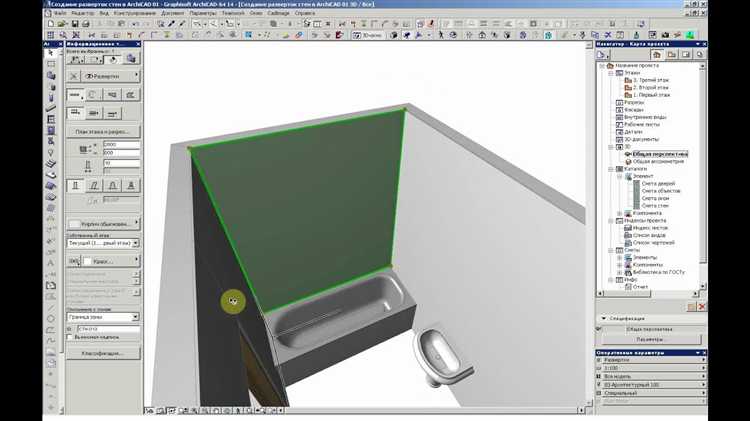The height and width of the screenshot is (421, 750).
Task: Expand the layer selector arrow in Info Box
Action: [136, 76]
